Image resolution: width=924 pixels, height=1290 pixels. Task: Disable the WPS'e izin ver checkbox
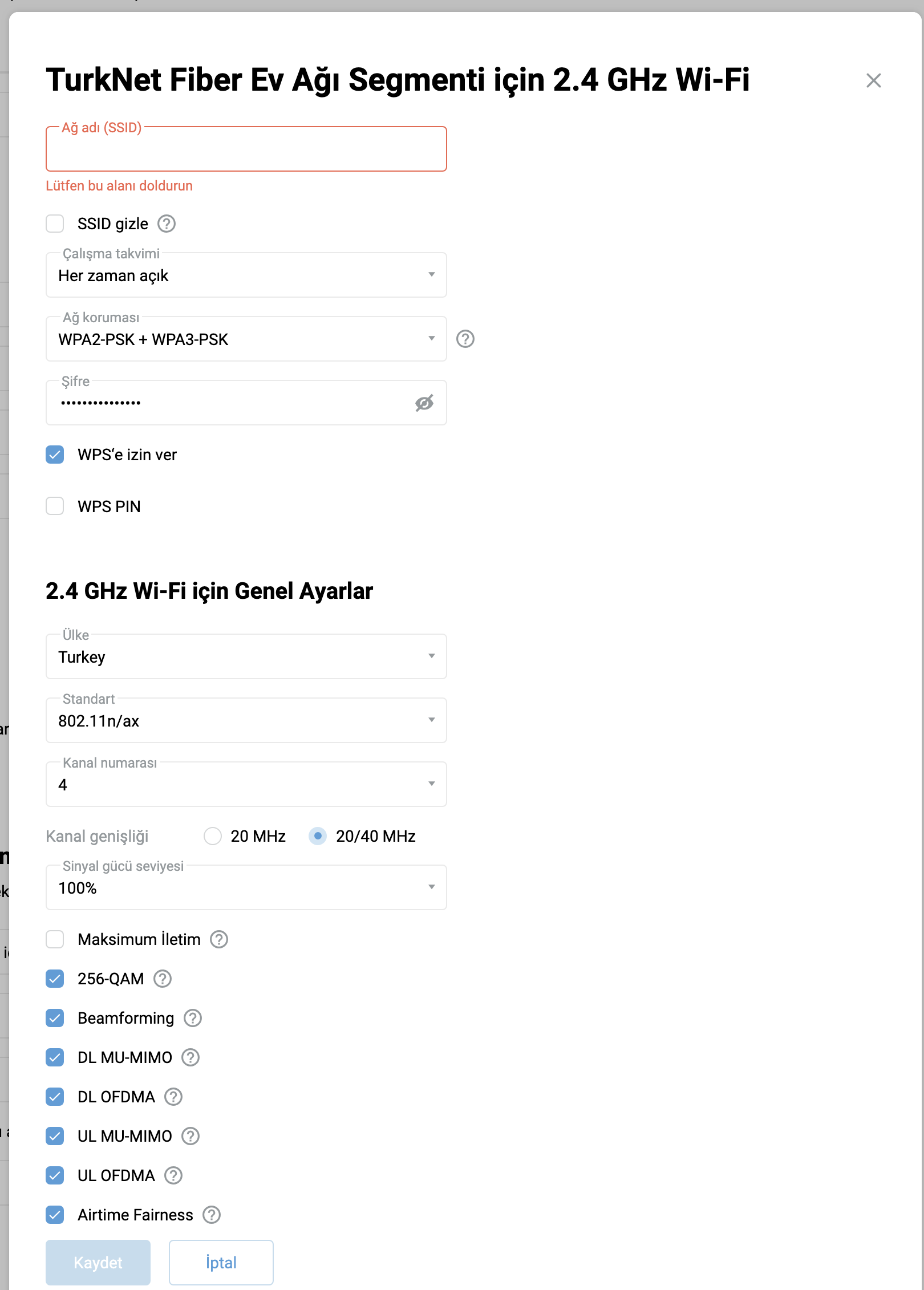pos(55,455)
